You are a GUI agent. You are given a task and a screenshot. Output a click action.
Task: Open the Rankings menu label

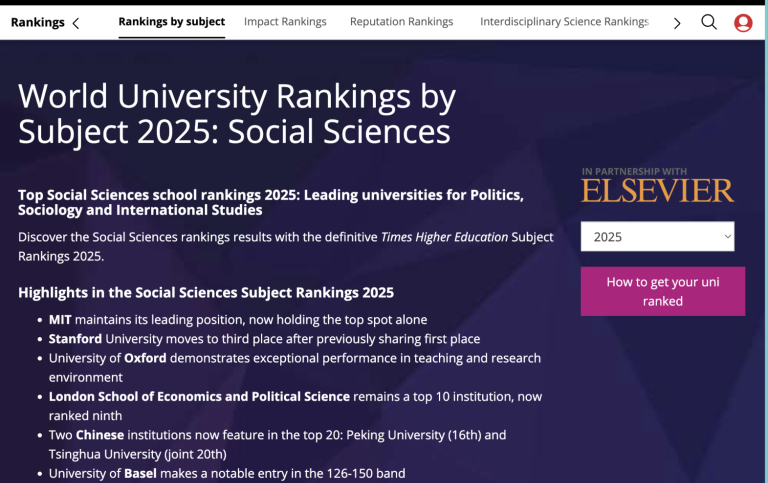pyautogui.click(x=37, y=22)
